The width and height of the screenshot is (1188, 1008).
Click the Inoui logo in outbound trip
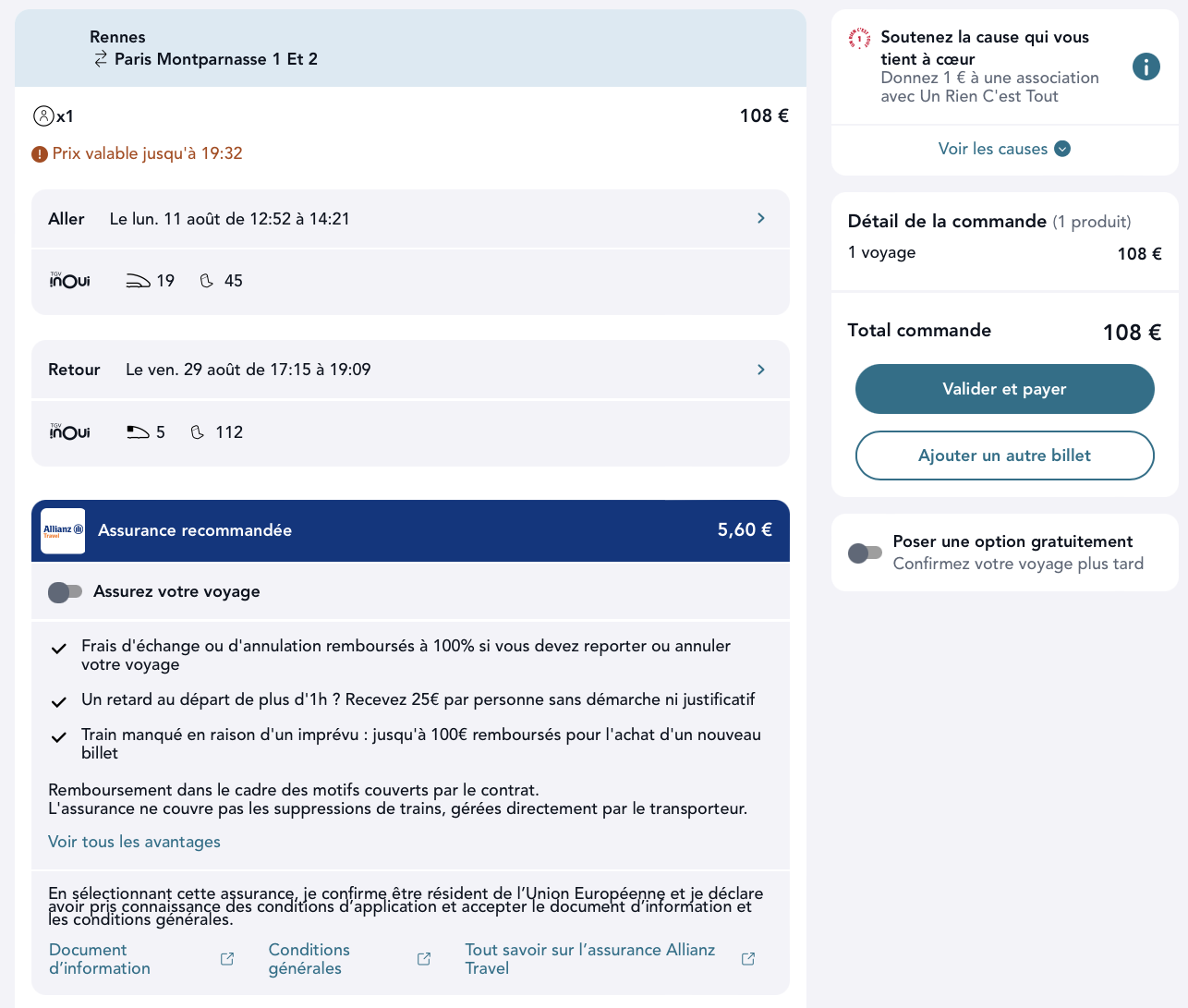click(x=69, y=281)
